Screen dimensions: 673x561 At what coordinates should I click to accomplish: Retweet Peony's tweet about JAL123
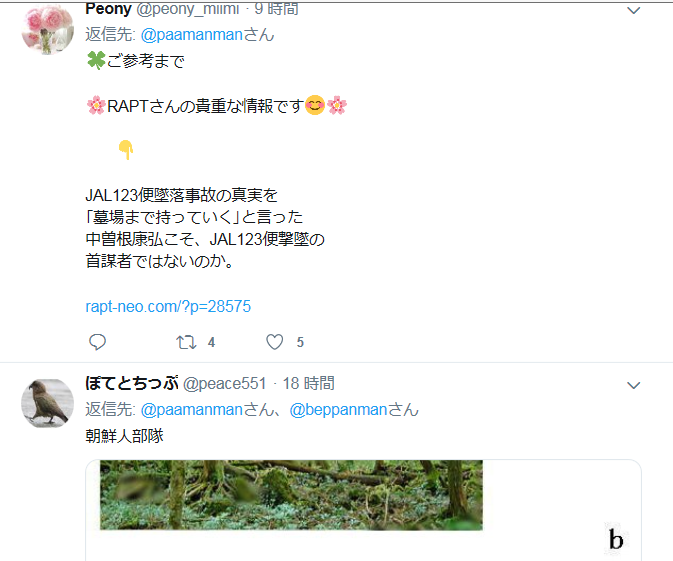pyautogui.click(x=186, y=342)
